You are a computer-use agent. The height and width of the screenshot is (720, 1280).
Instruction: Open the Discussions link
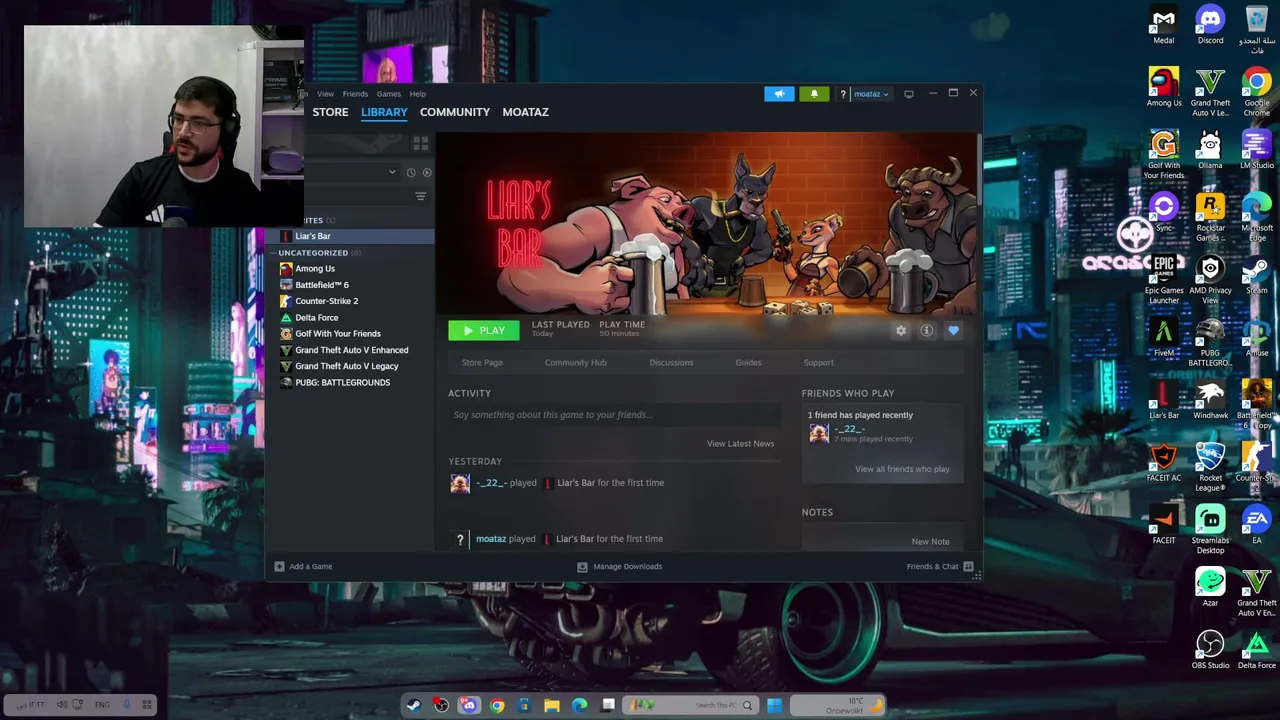(671, 363)
